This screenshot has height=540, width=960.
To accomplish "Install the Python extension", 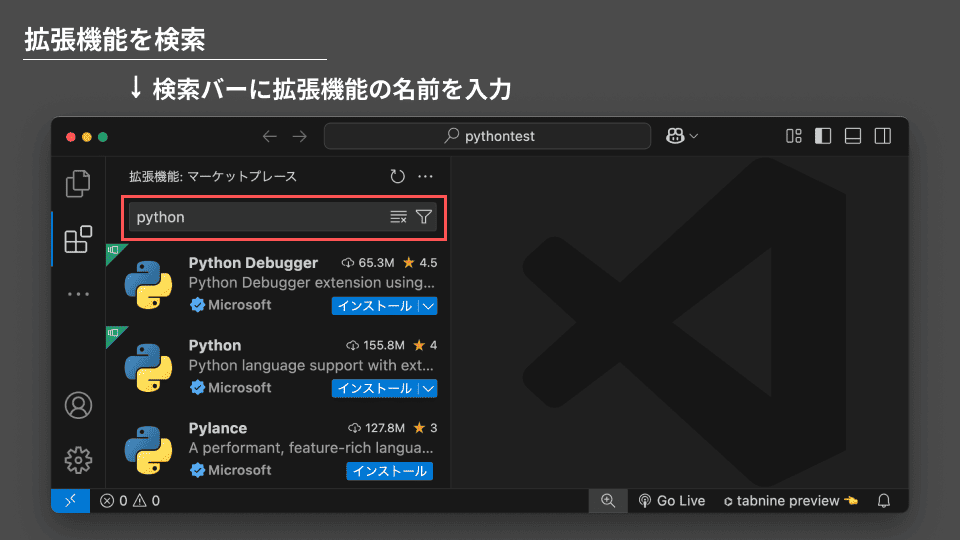I will point(375,388).
